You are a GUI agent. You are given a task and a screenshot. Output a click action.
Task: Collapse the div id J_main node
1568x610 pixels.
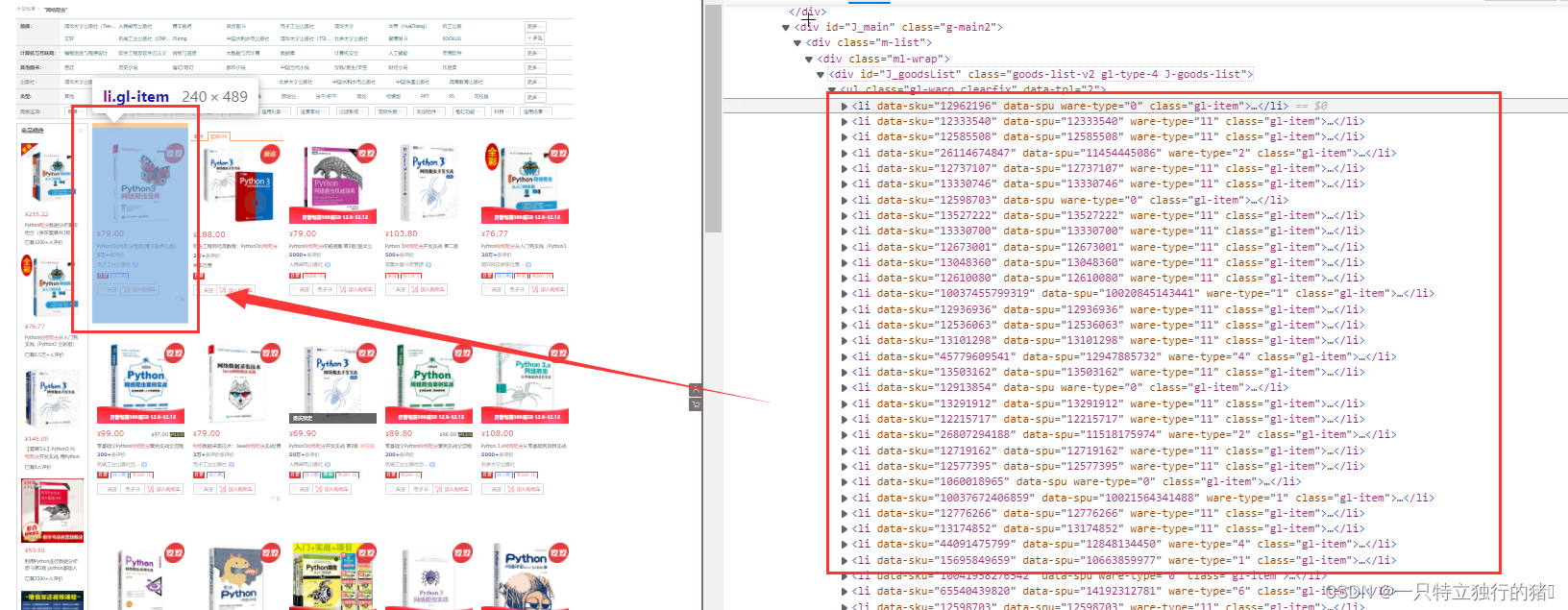786,27
